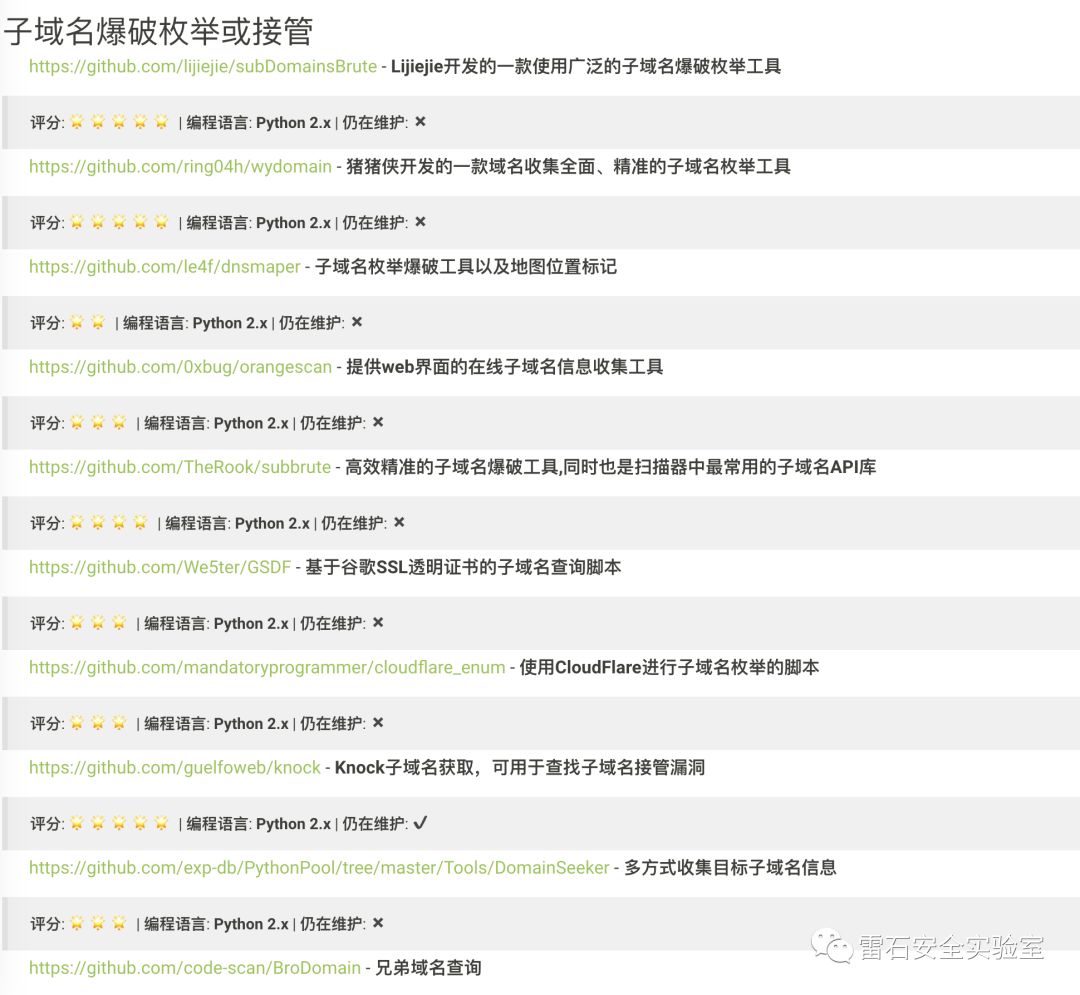The height and width of the screenshot is (995, 1080).
Task: Visit the le4f dnsmaper repository link
Action: coord(164,267)
